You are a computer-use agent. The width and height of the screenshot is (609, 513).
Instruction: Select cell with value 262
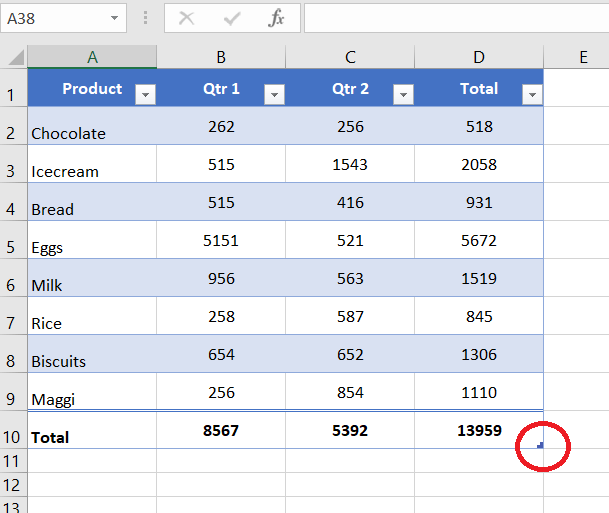[x=221, y=126]
